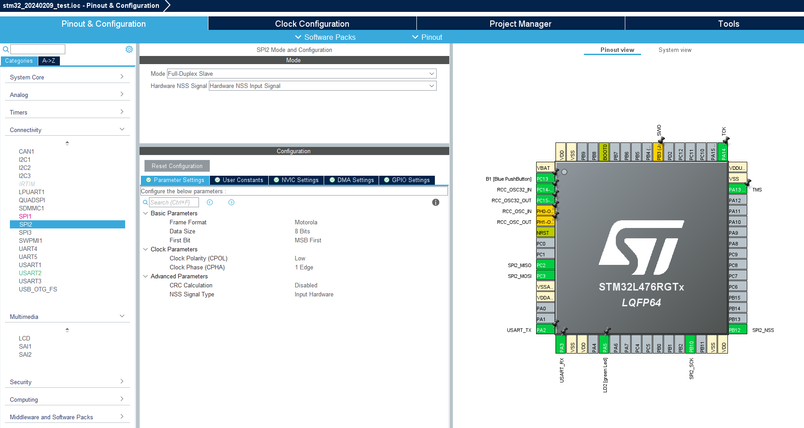The image size is (804, 428).
Task: Select SPI1 in the Connectivity list
Action: (x=25, y=216)
